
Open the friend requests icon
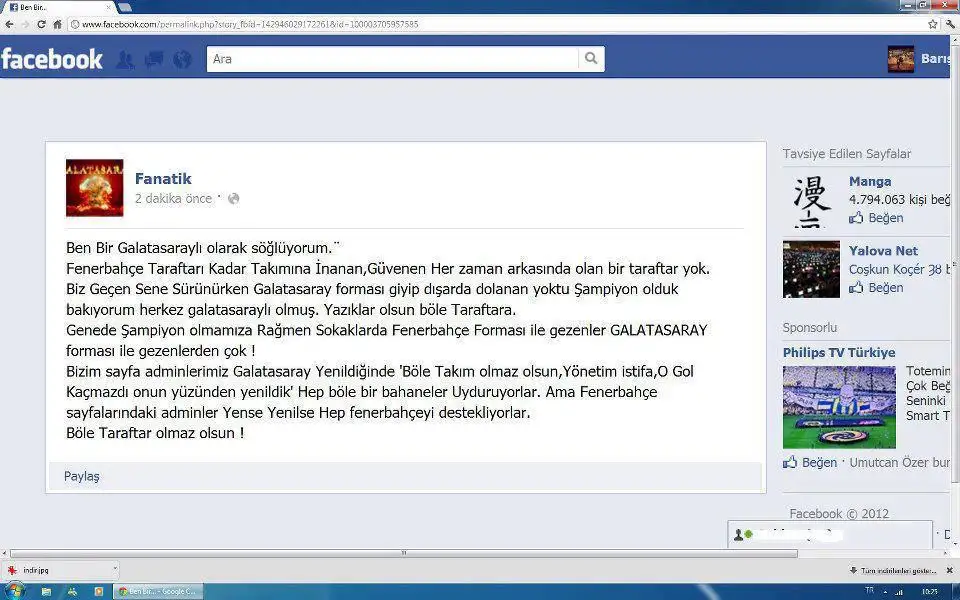125,59
